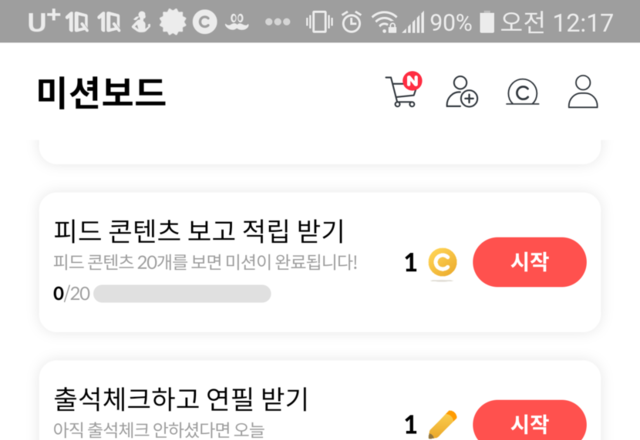Viewport: 640px width, 440px height.
Task: Tap the alarm clock status icon
Action: tap(351, 21)
